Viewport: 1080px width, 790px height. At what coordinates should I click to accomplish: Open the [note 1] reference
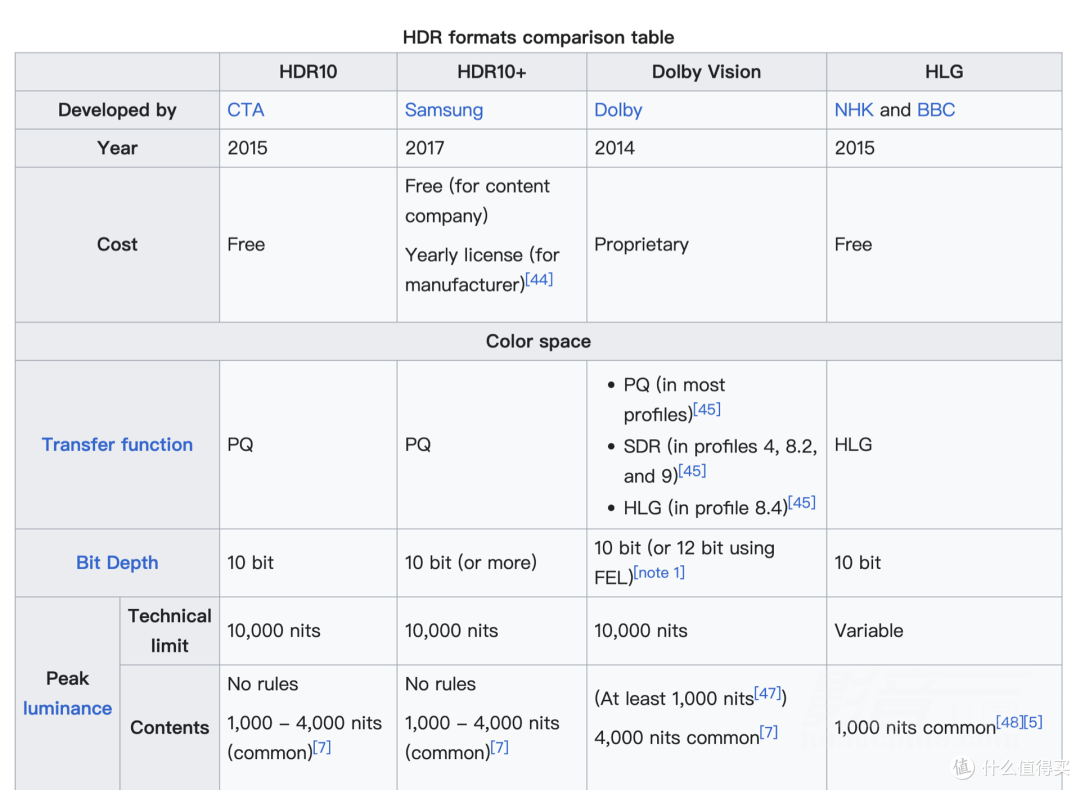659,572
